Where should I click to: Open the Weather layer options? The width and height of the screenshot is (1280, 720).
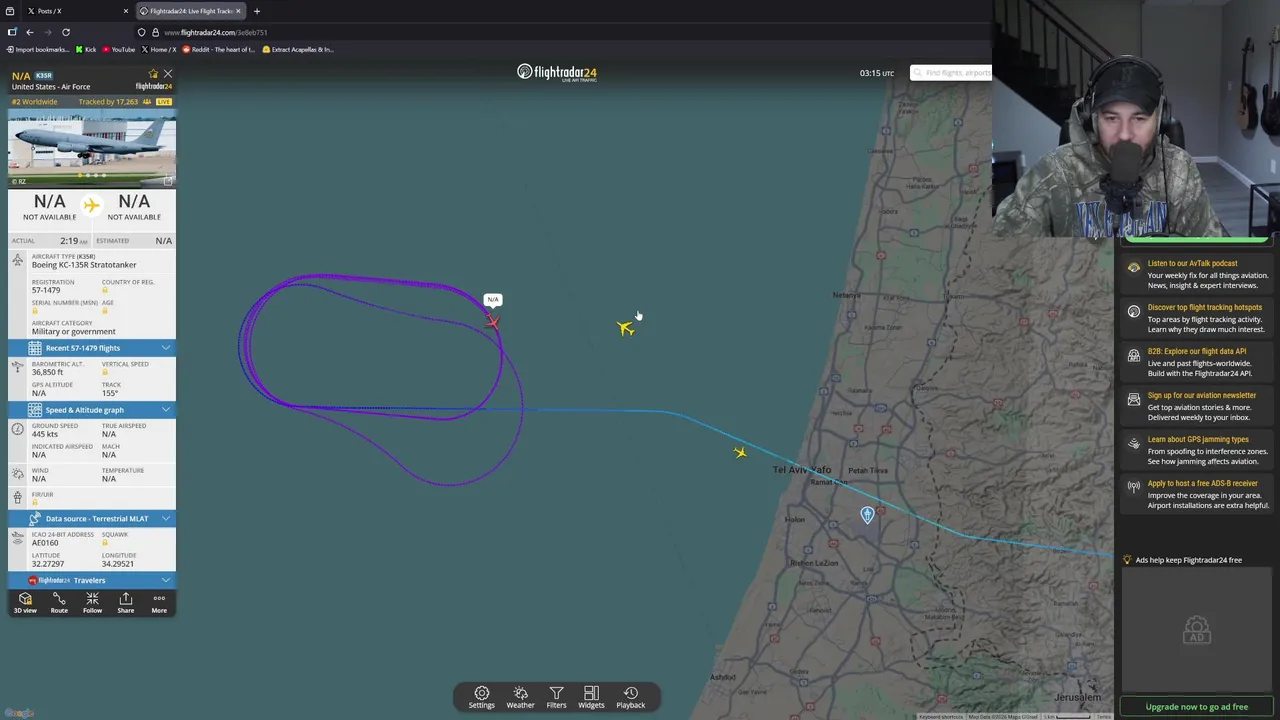click(520, 697)
